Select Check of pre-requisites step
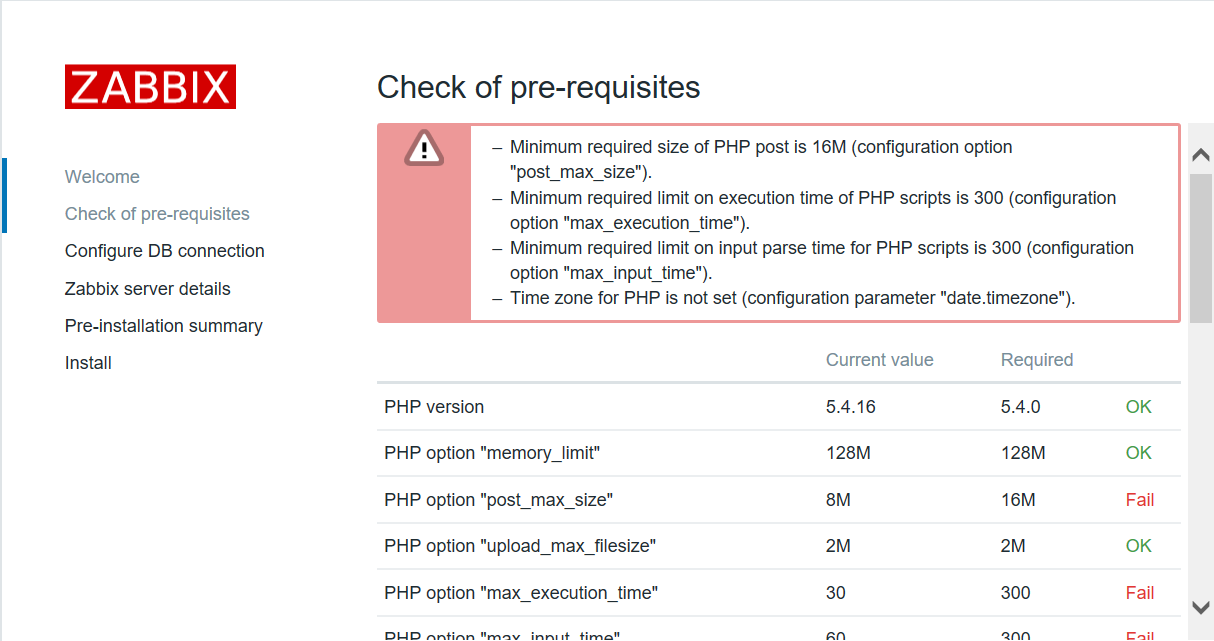Viewport: 1214px width, 641px height. point(157,214)
